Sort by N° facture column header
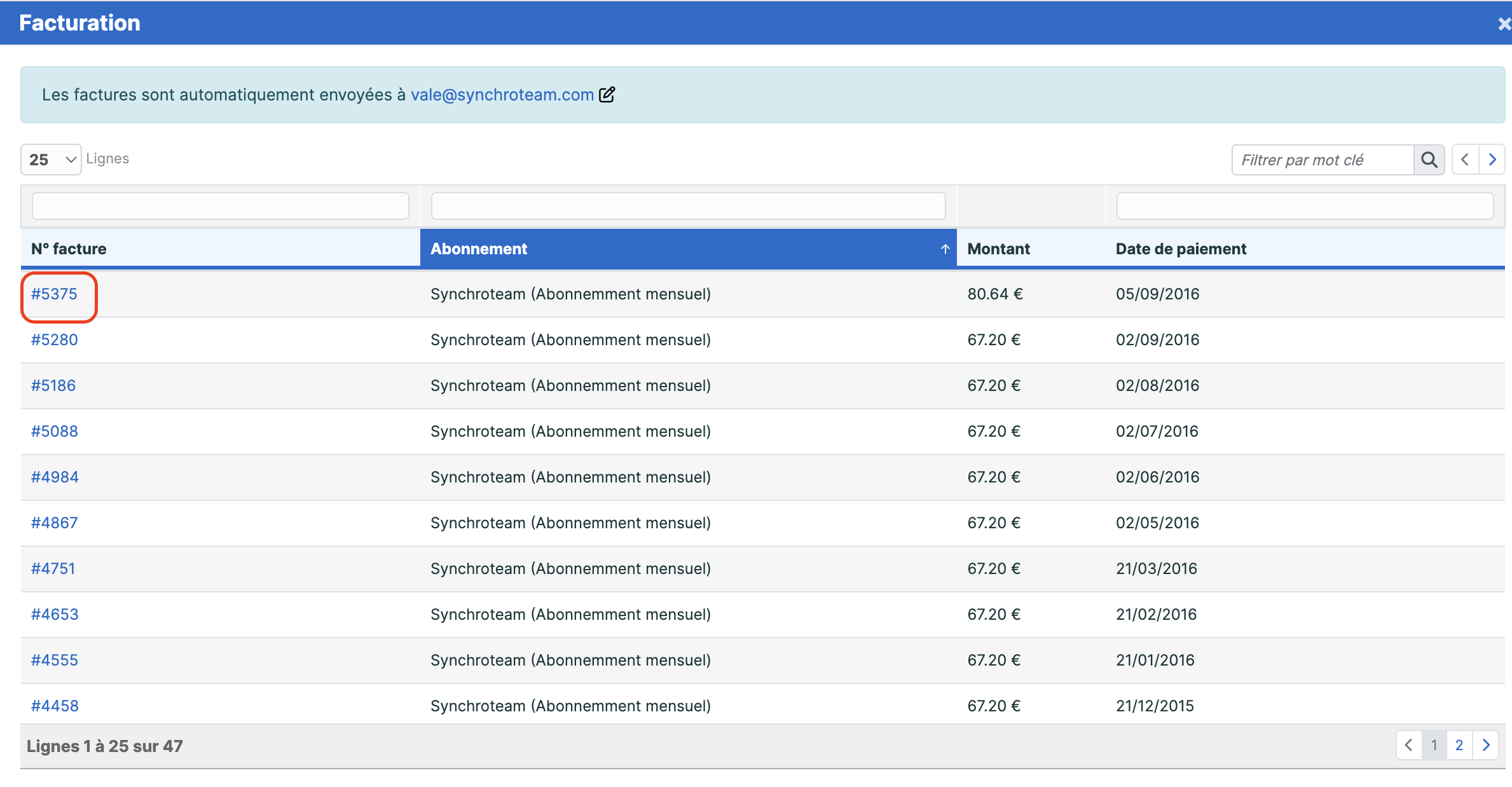This screenshot has width=1512, height=787. (x=220, y=249)
